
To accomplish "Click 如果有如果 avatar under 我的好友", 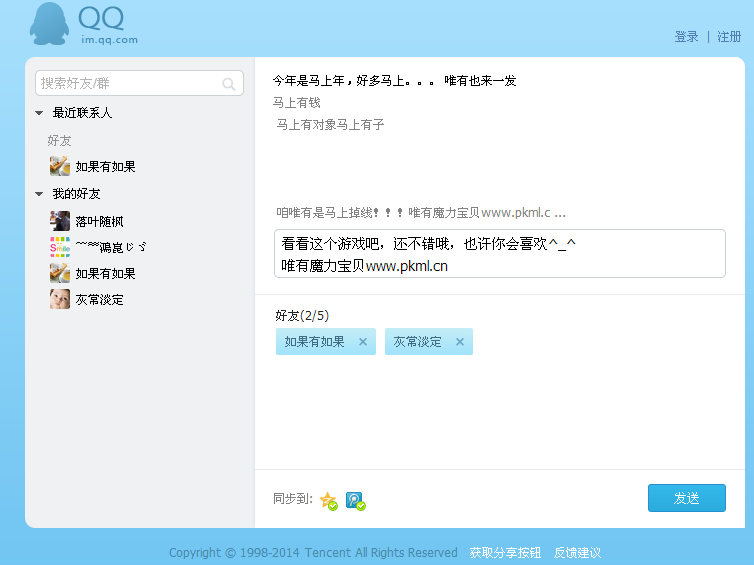I will pyautogui.click(x=60, y=273).
